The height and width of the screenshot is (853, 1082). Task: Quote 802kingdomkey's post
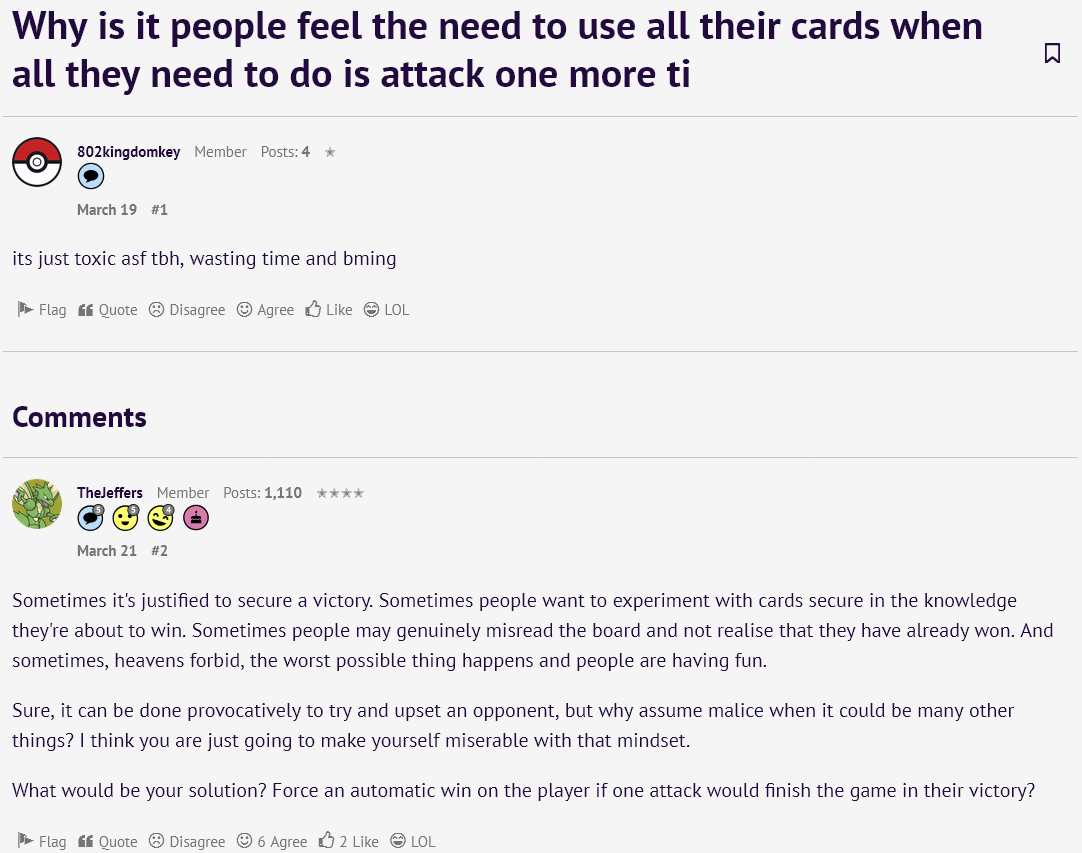pos(108,310)
